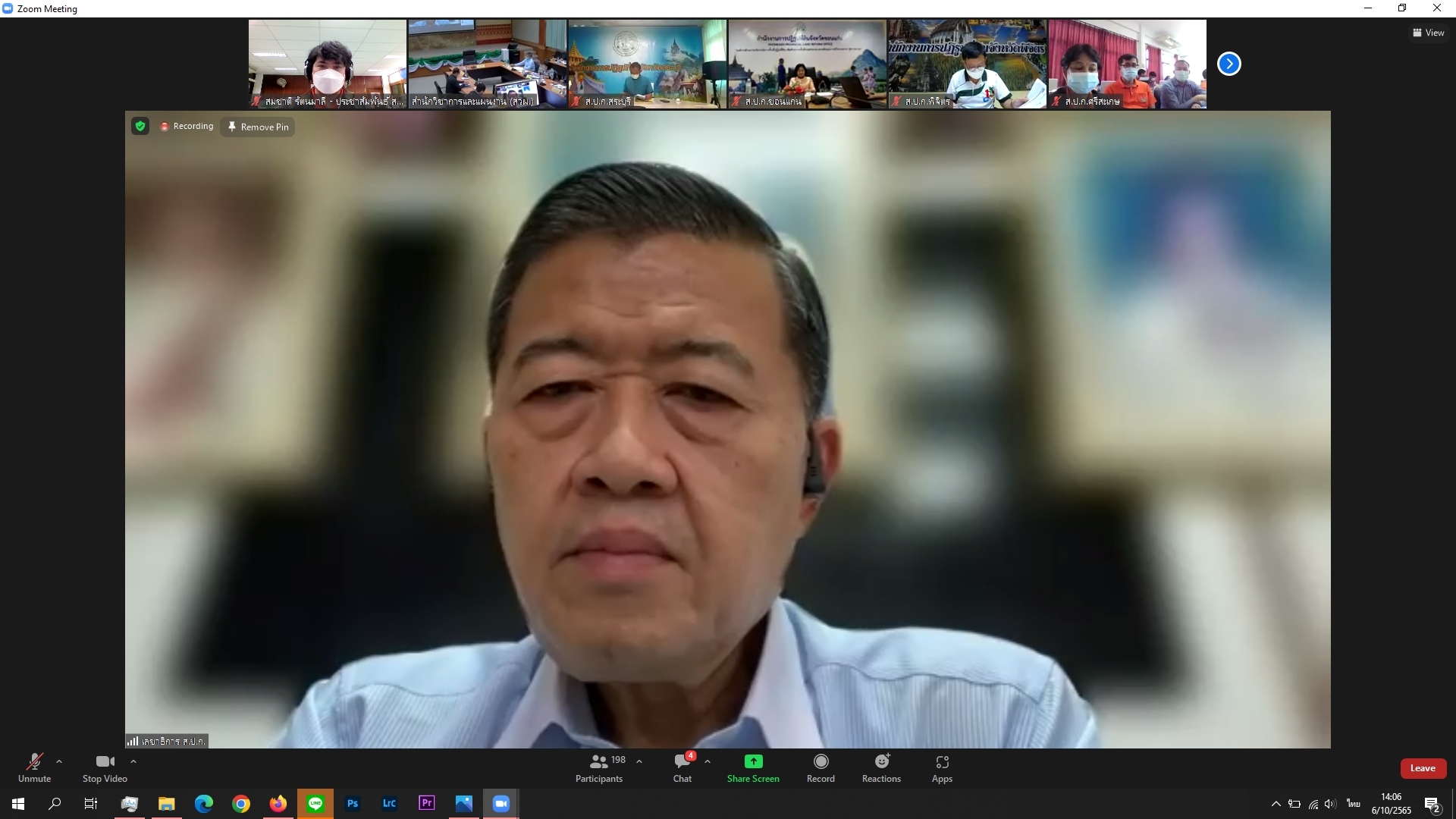Expand chat options arrow

click(708, 761)
